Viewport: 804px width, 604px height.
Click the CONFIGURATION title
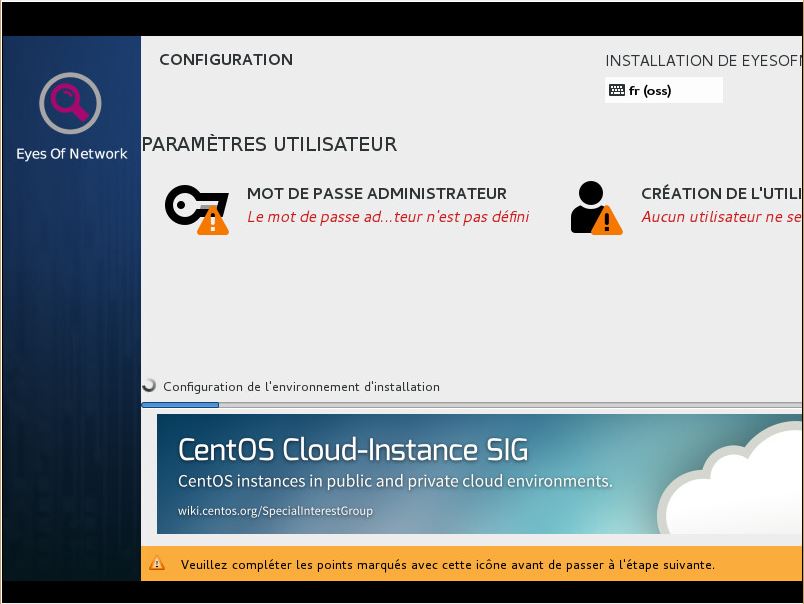pyautogui.click(x=226, y=59)
